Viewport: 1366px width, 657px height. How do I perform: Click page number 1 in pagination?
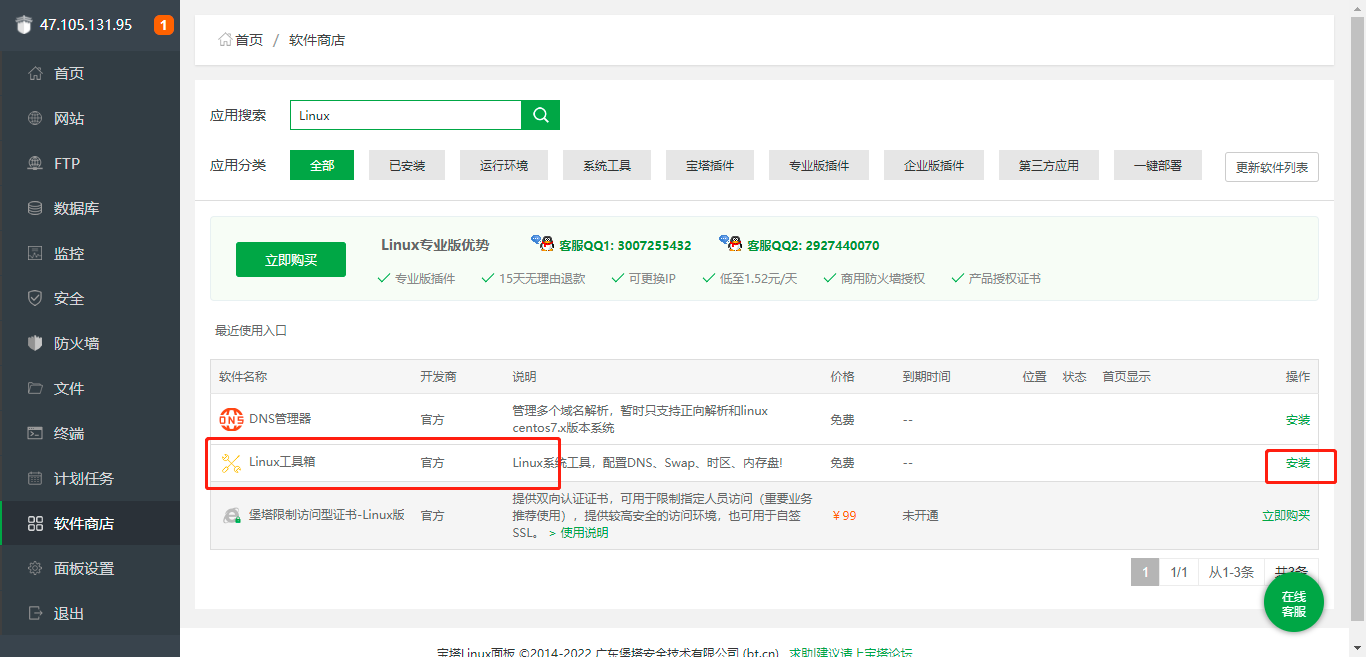tap(1145, 572)
